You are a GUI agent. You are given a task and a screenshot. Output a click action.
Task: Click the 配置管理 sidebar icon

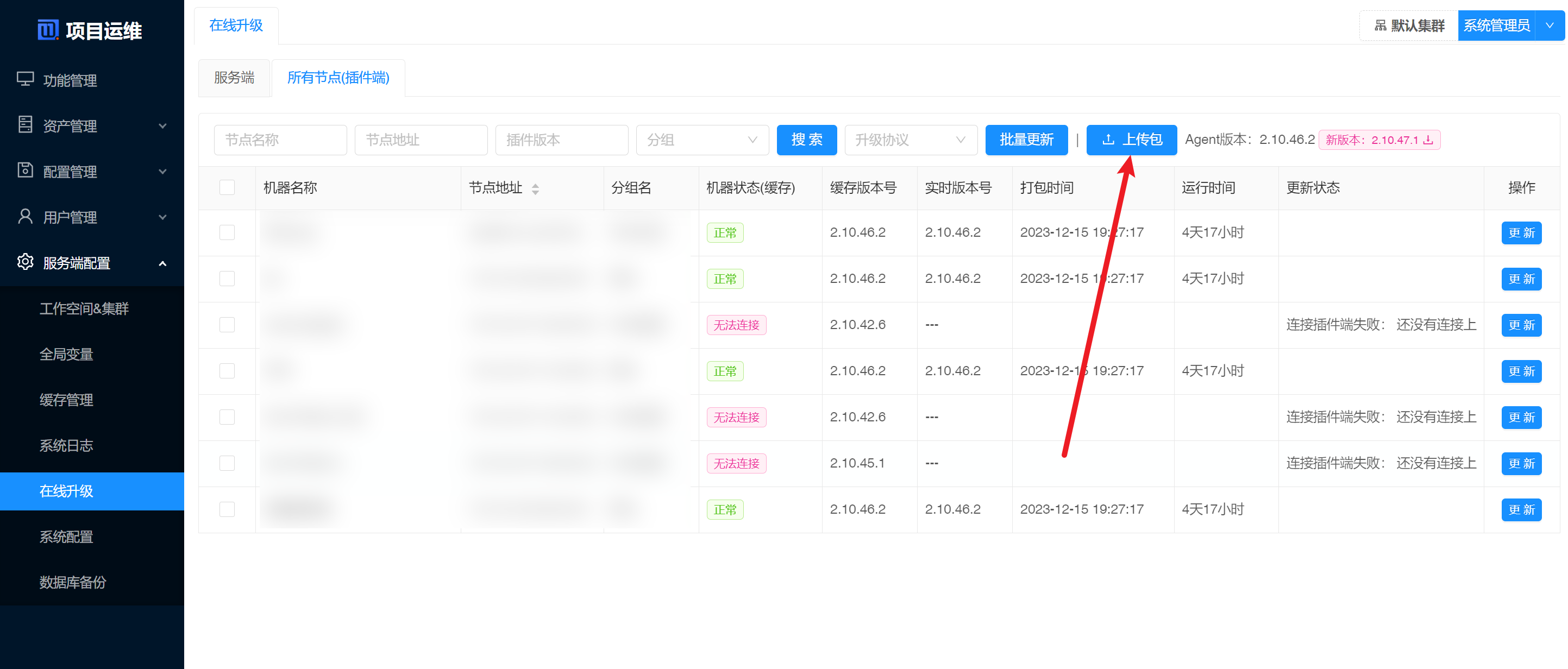25,171
